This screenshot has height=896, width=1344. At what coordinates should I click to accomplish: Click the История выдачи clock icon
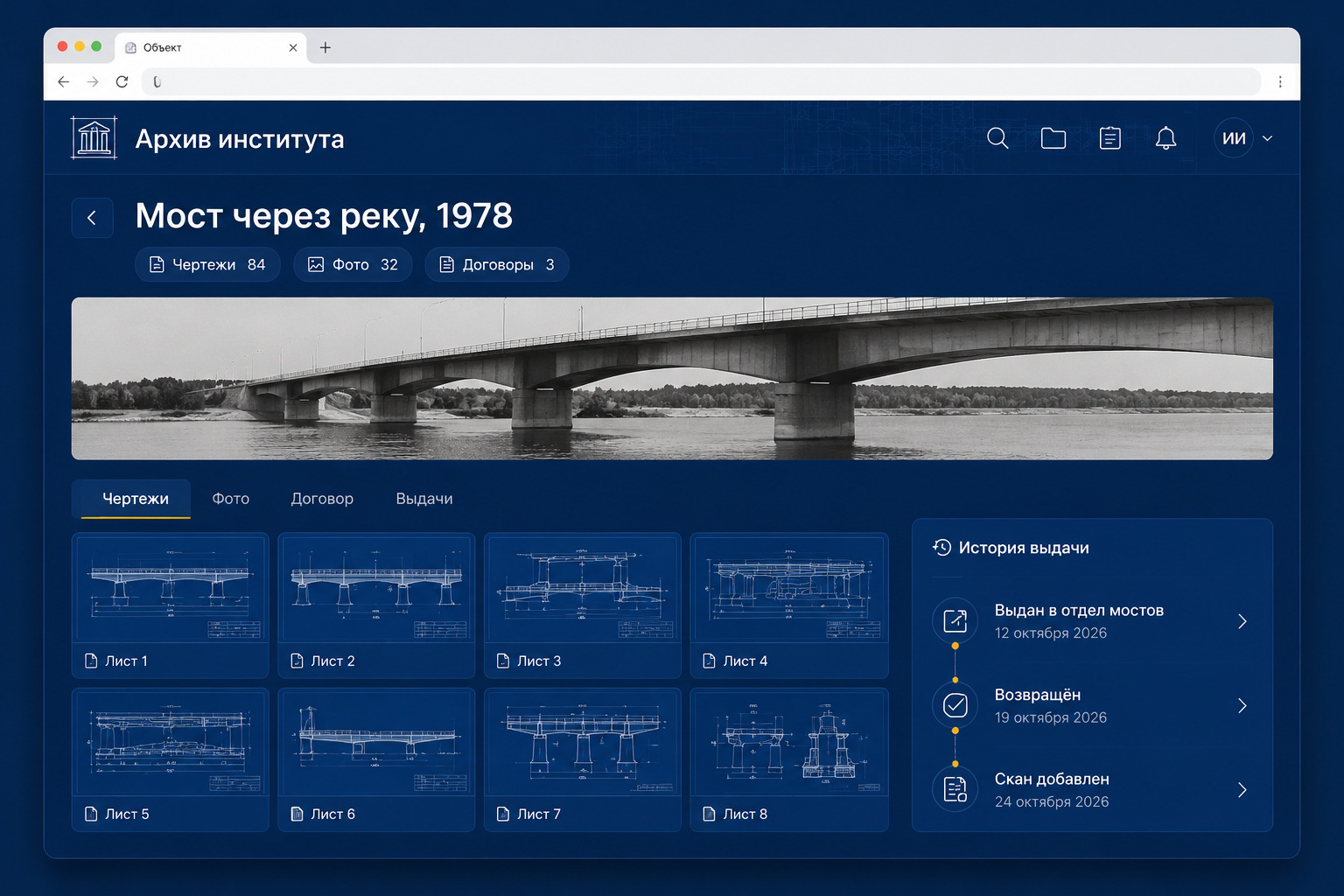point(941,548)
